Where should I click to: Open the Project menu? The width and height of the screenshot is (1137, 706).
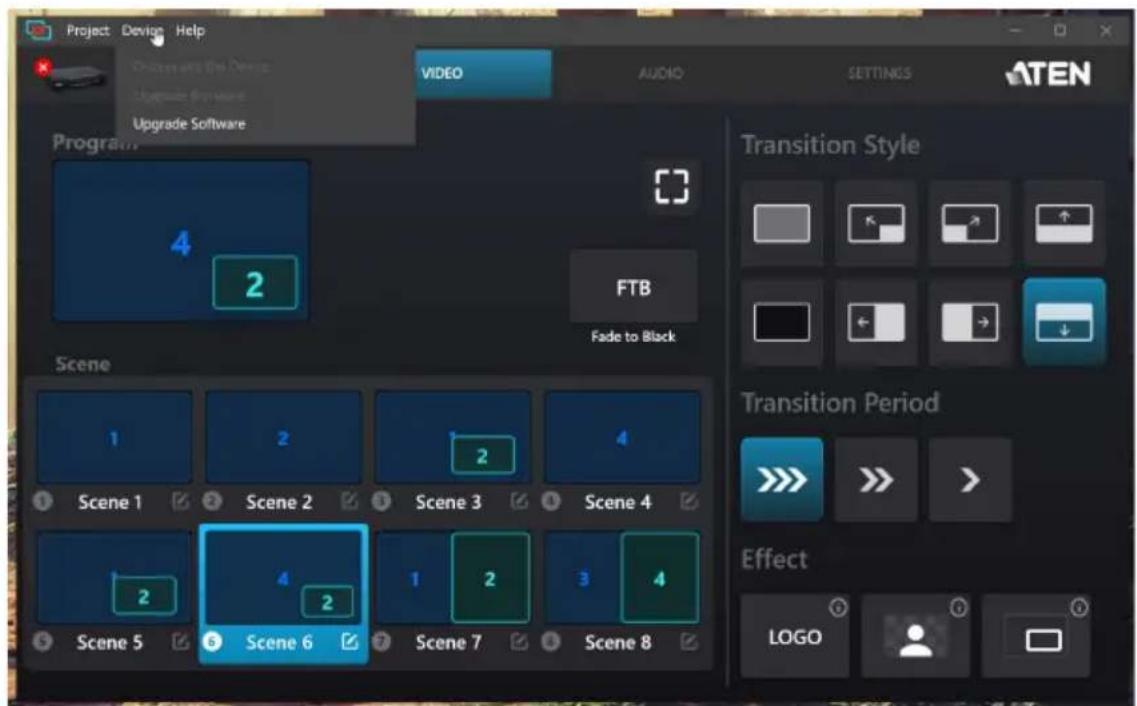pyautogui.click(x=88, y=30)
